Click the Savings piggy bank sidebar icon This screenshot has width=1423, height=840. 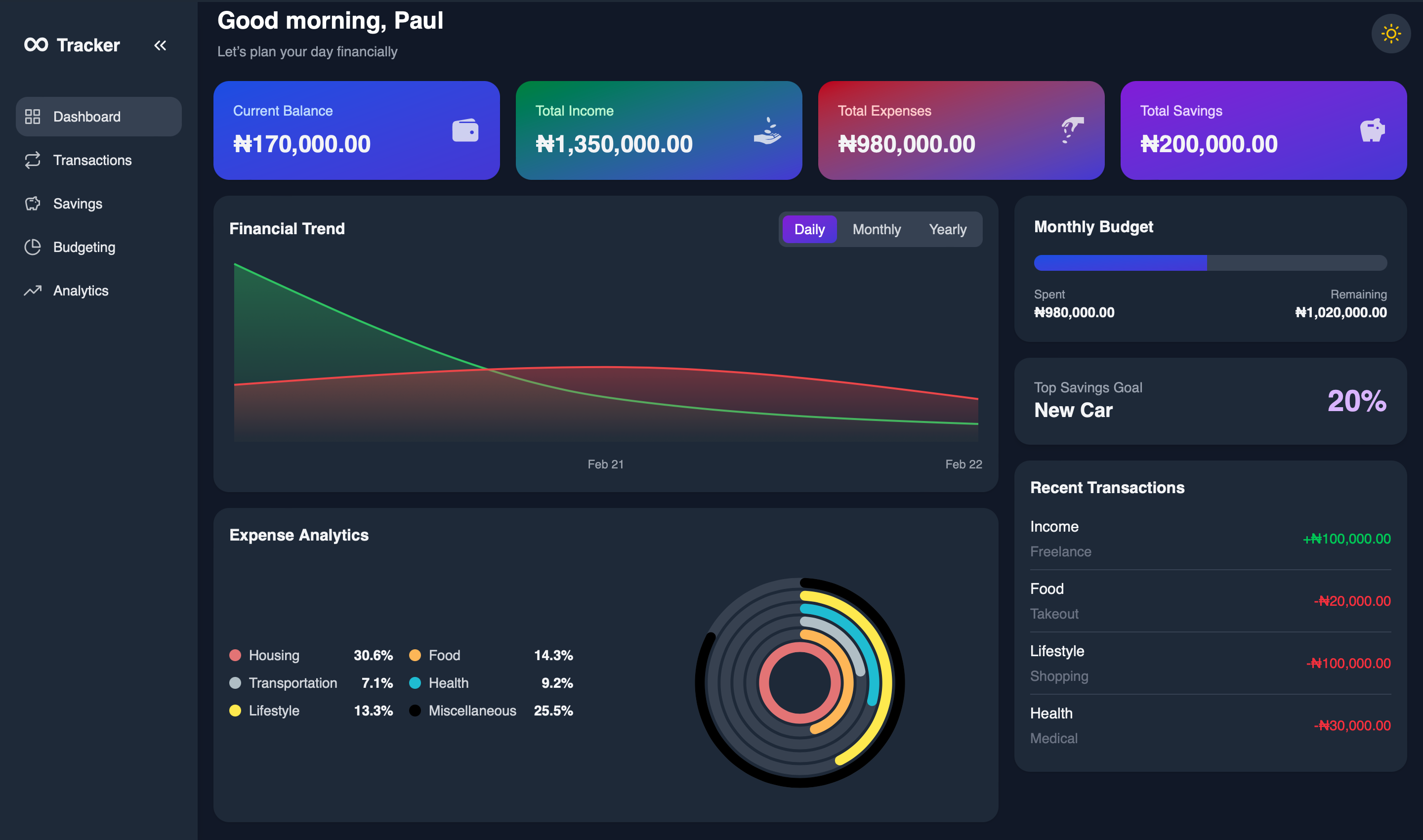pyautogui.click(x=32, y=204)
